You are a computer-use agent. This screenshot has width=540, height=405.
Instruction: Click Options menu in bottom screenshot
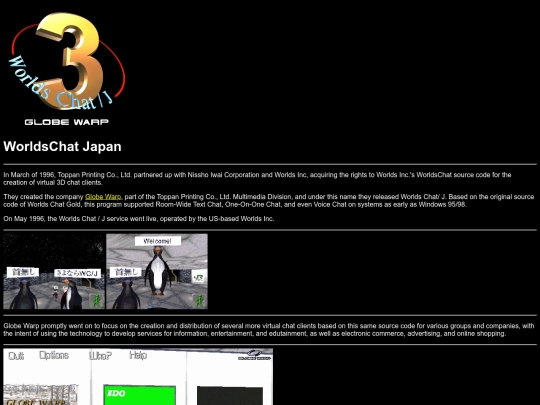click(x=54, y=355)
